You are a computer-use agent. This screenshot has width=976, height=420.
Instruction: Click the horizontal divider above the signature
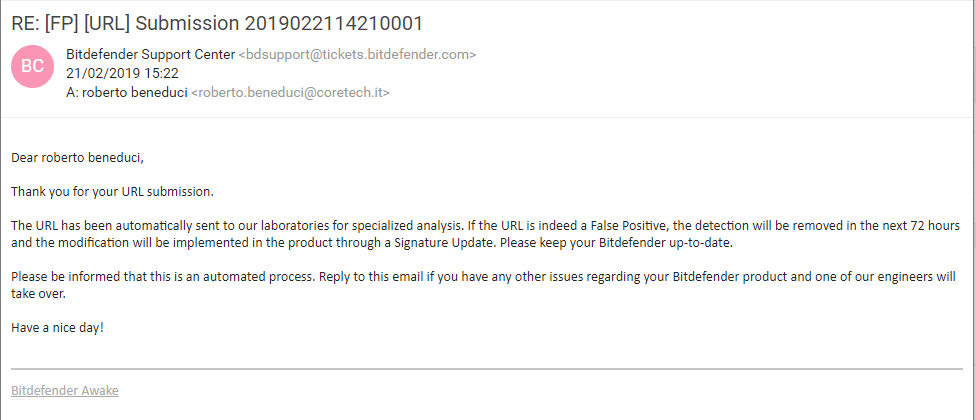487,369
